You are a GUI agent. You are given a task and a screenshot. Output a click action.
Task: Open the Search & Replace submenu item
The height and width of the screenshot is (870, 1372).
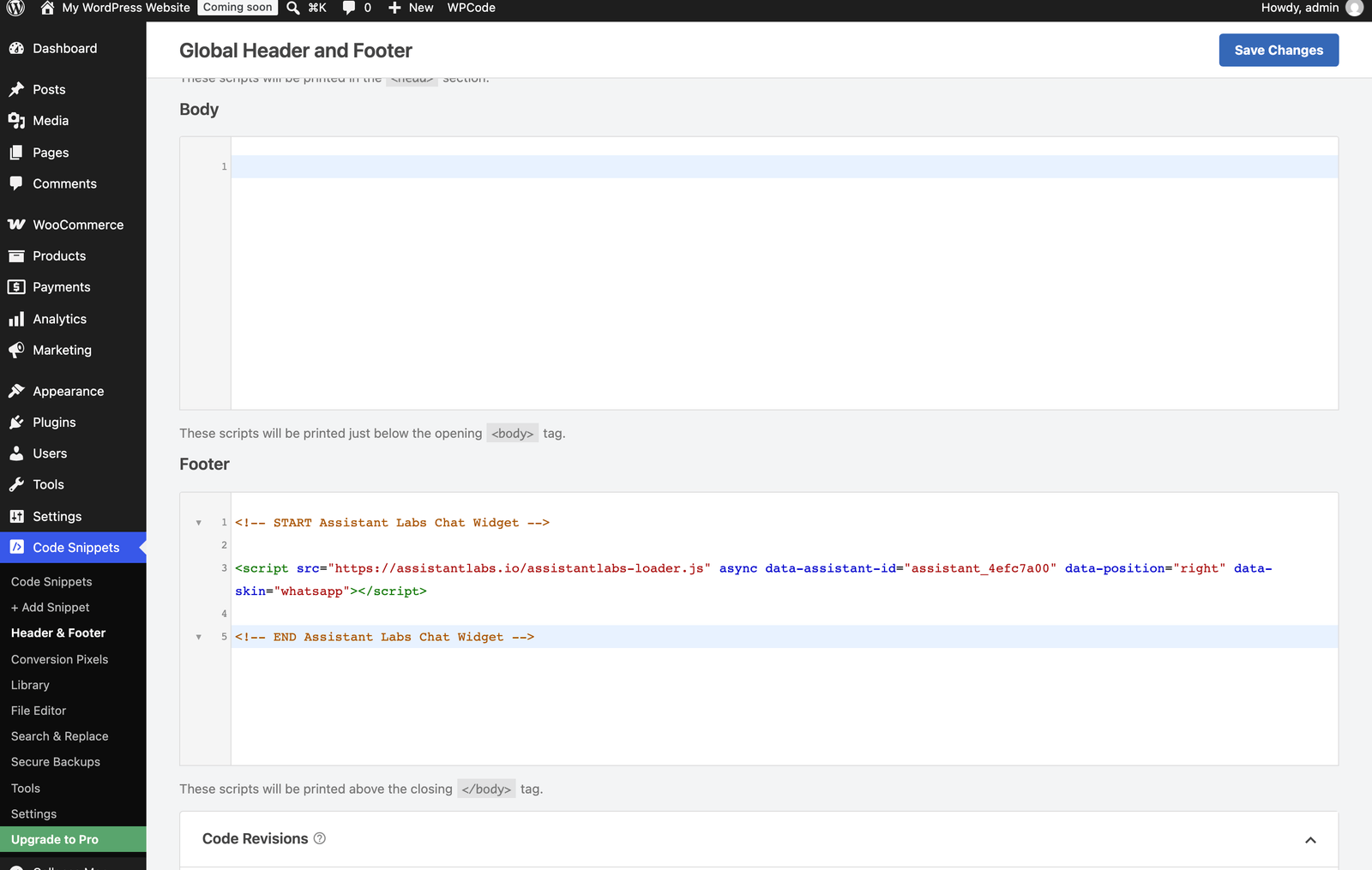click(x=60, y=736)
